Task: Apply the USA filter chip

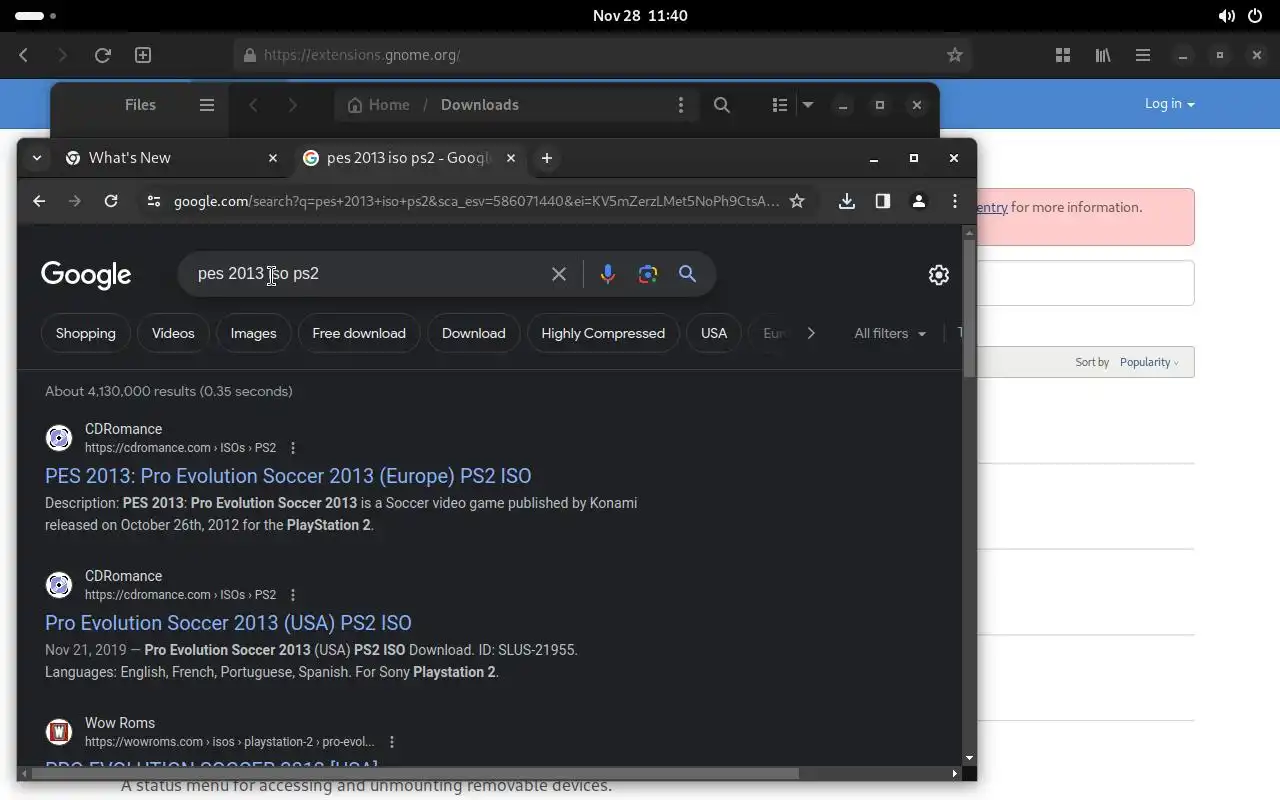Action: click(x=714, y=333)
